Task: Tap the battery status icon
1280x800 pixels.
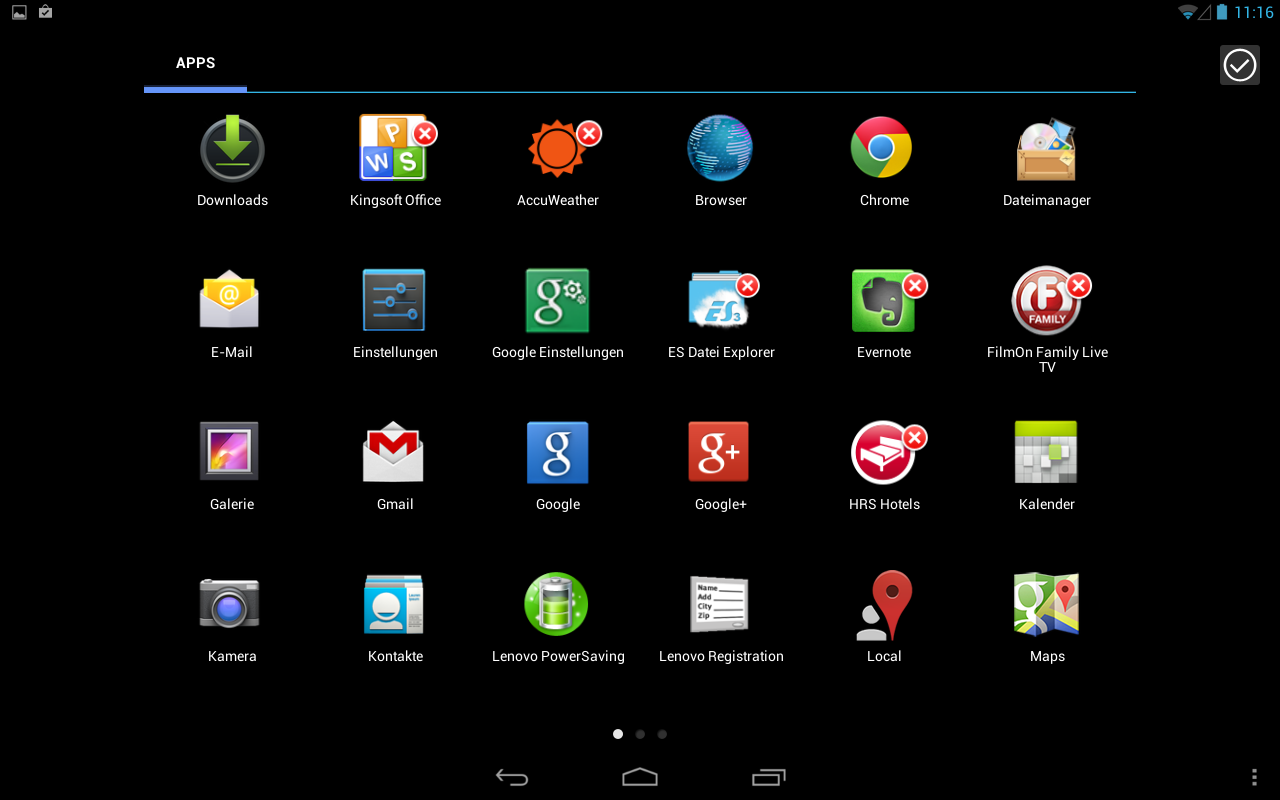Action: click(x=1222, y=12)
